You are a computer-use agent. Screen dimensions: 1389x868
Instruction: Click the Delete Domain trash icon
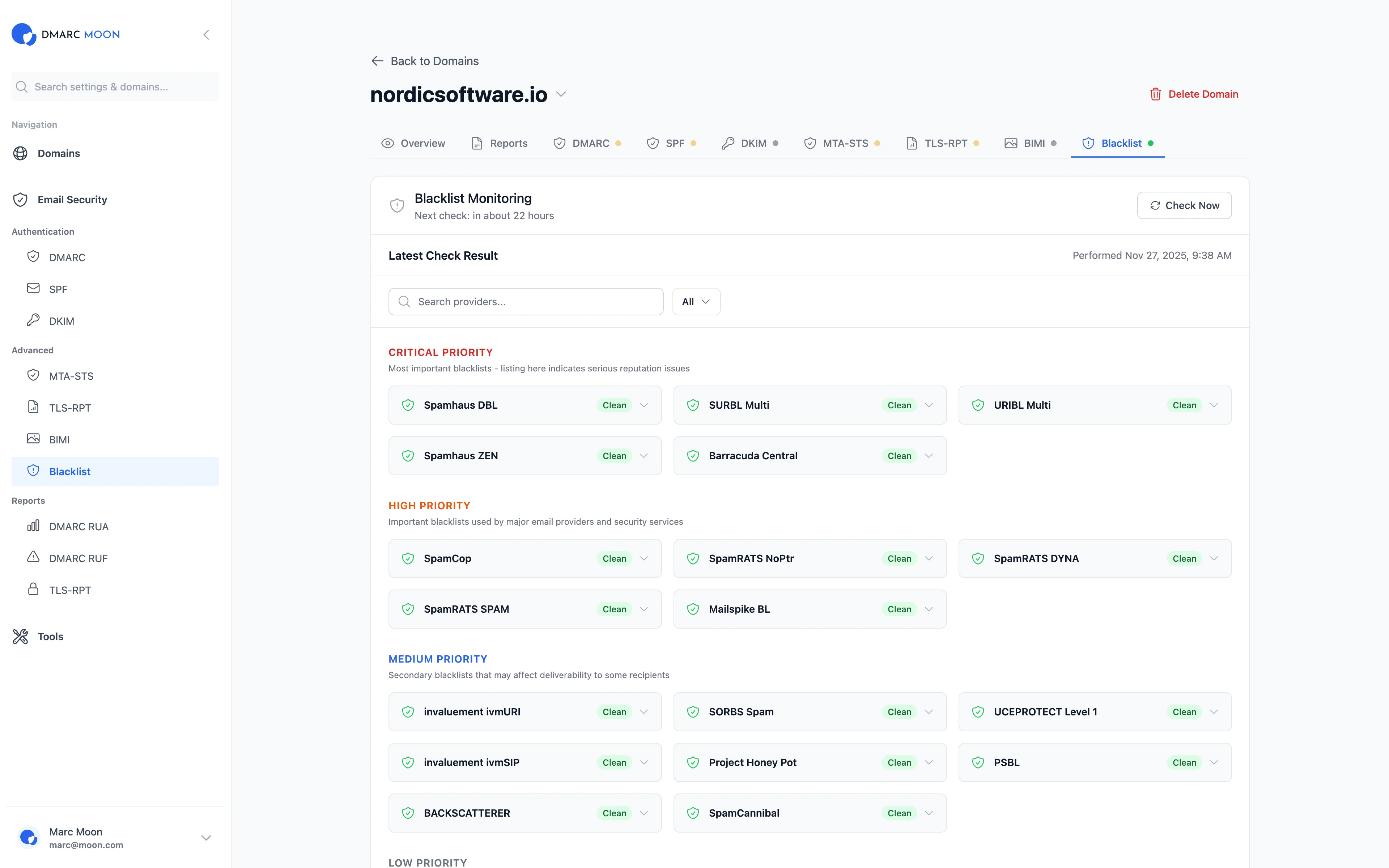[1155, 94]
